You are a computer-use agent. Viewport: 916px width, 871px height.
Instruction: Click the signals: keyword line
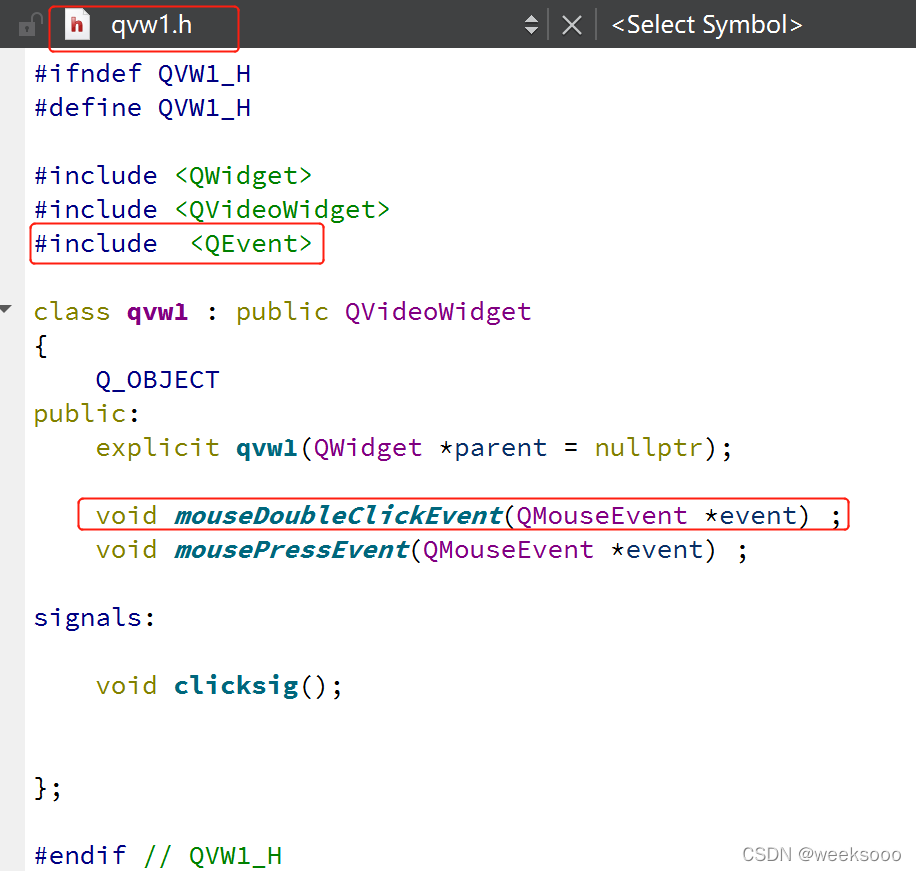coord(95,617)
